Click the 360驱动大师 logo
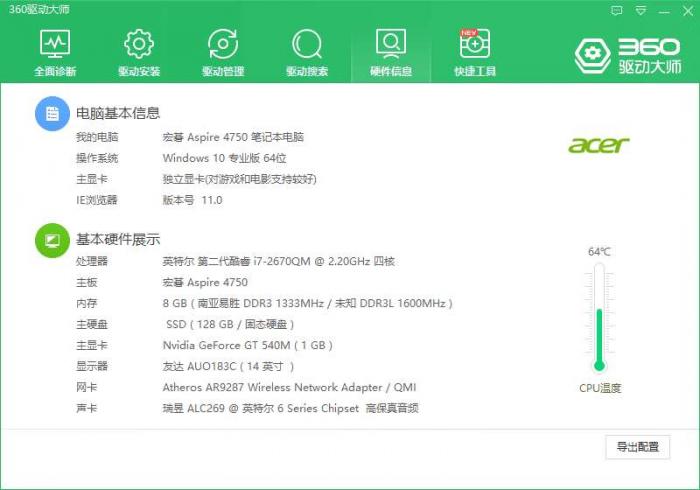700x490 pixels. point(628,55)
